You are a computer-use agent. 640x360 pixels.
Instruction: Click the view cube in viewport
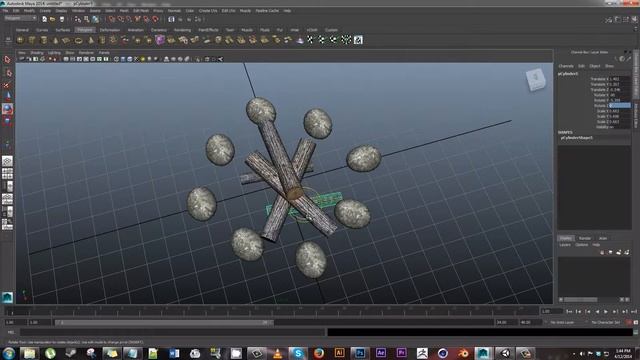pyautogui.click(x=536, y=79)
